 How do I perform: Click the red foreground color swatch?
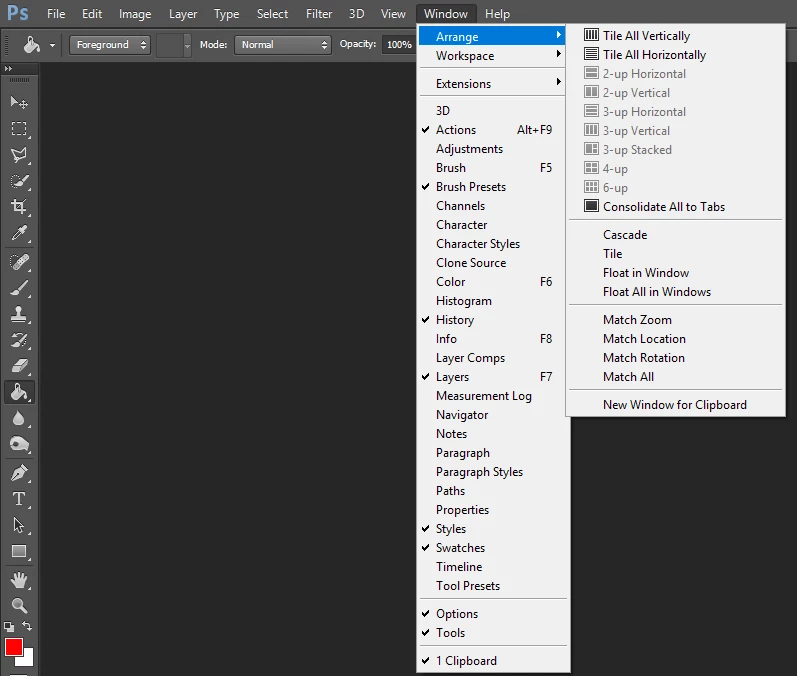click(x=13, y=647)
